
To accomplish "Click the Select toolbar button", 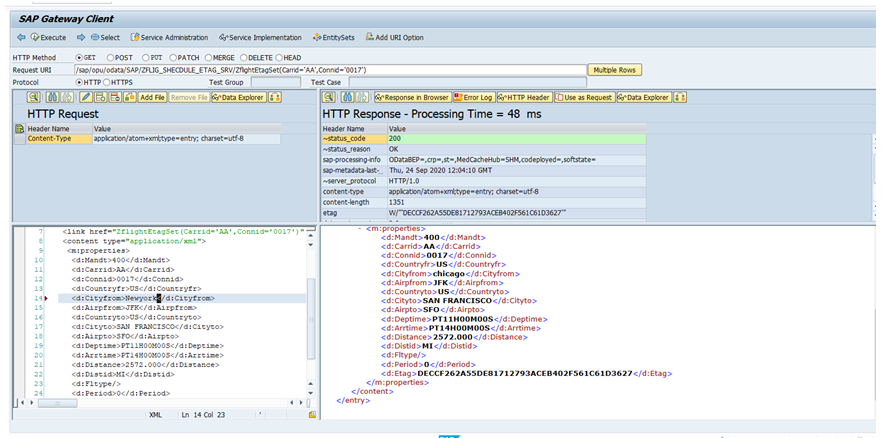I will pyautogui.click(x=105, y=38).
